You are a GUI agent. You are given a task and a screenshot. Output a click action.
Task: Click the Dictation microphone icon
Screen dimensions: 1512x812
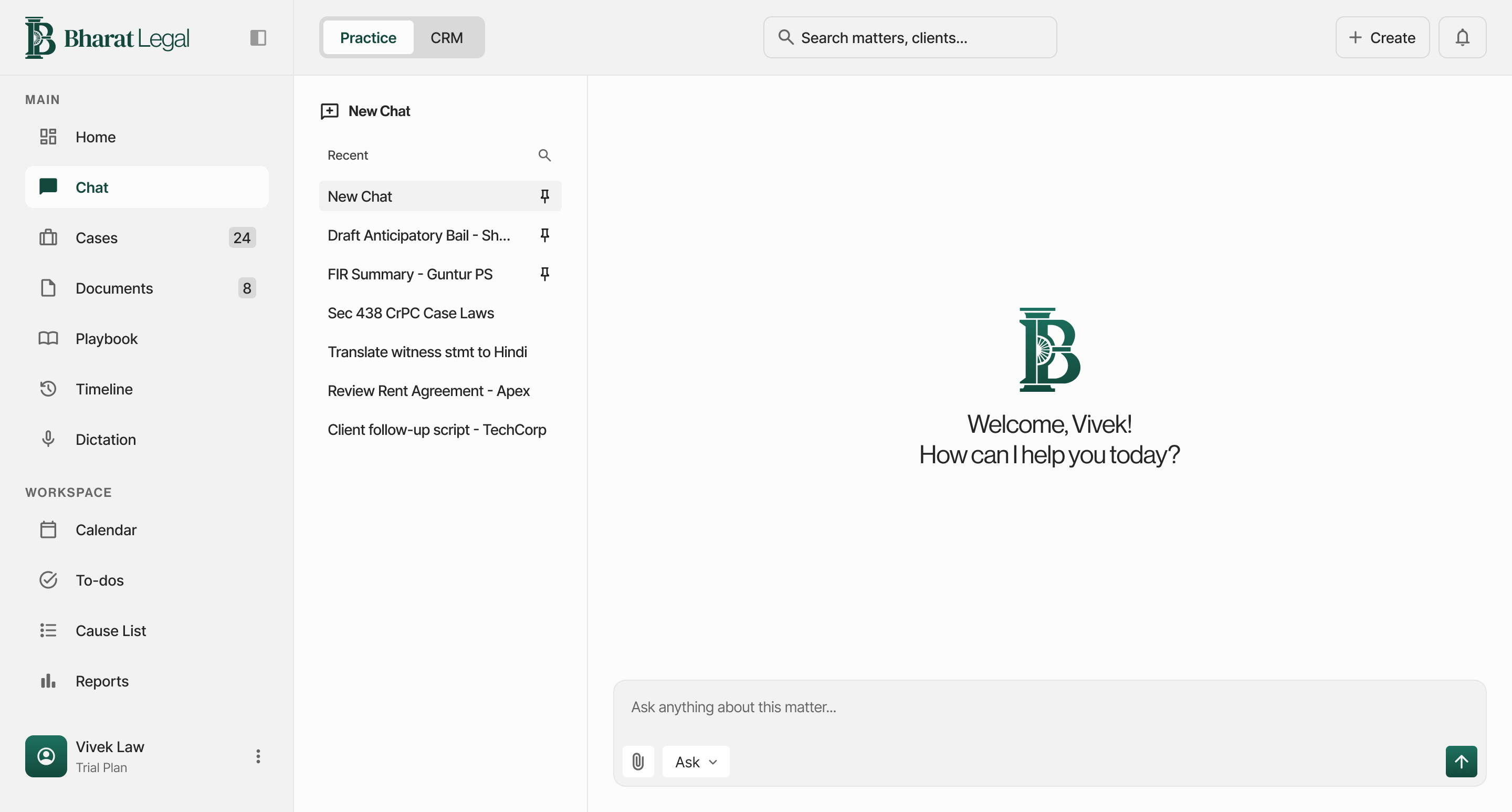[48, 439]
